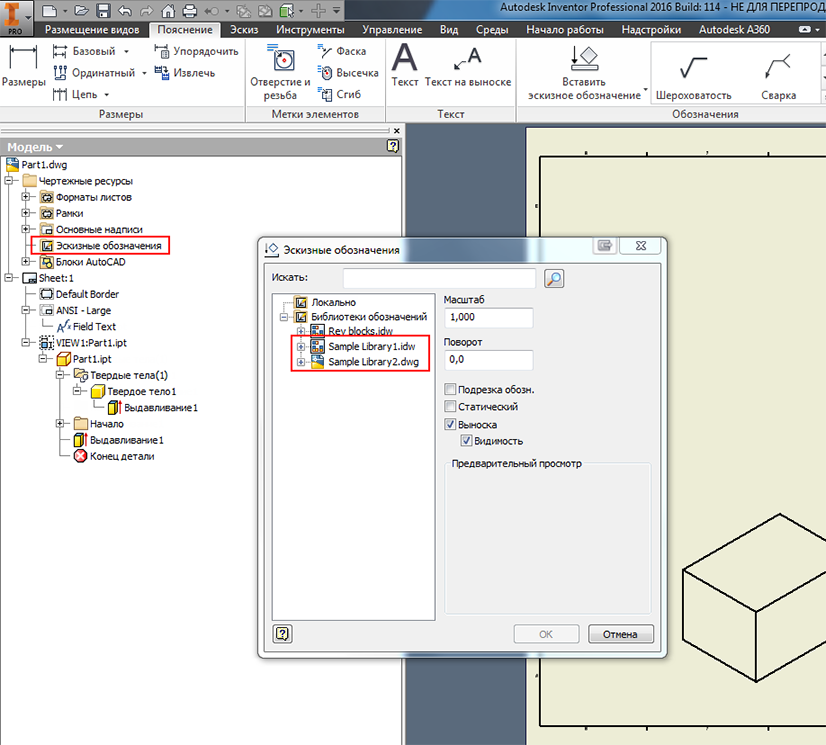
Task: Expand the Форматы листов node
Action: point(25,197)
